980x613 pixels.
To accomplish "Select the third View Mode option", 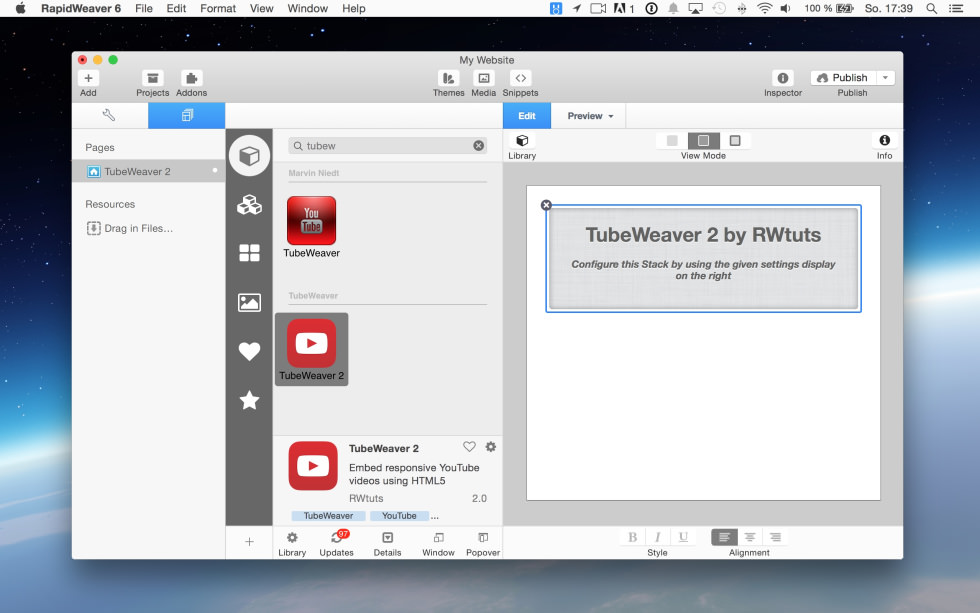I will point(735,141).
